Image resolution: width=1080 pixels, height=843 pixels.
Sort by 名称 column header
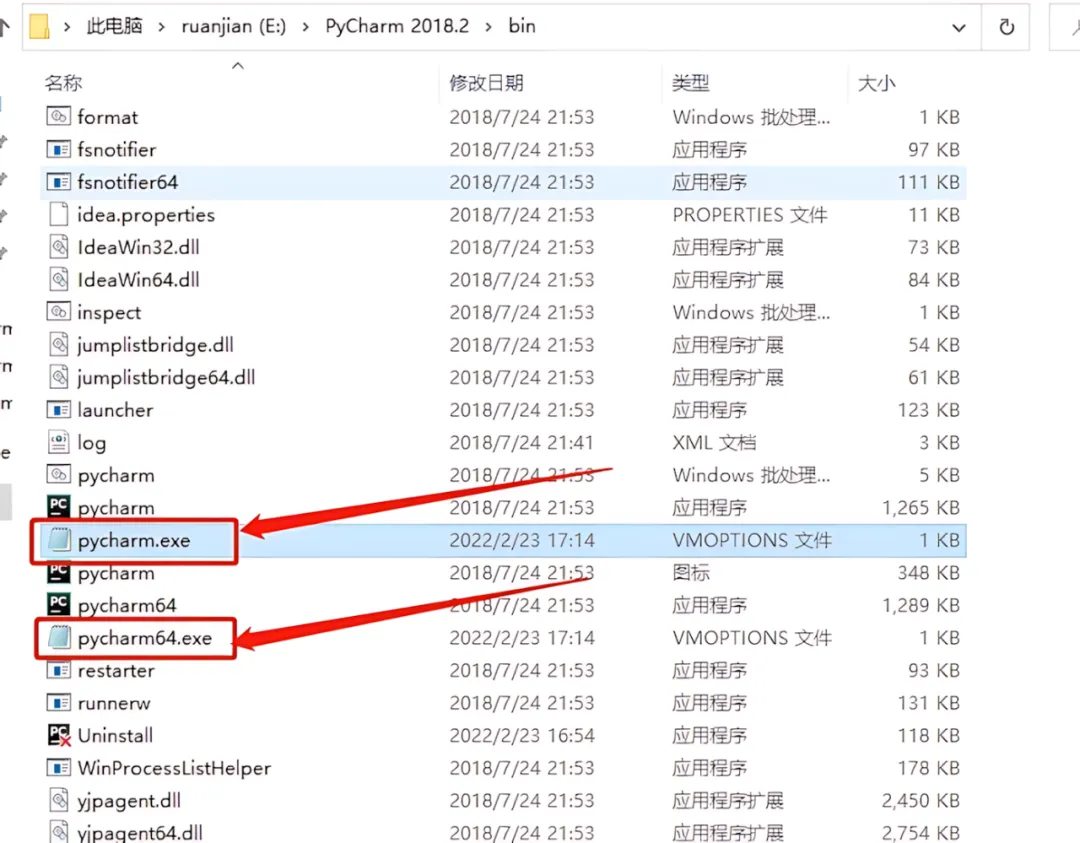(x=63, y=83)
